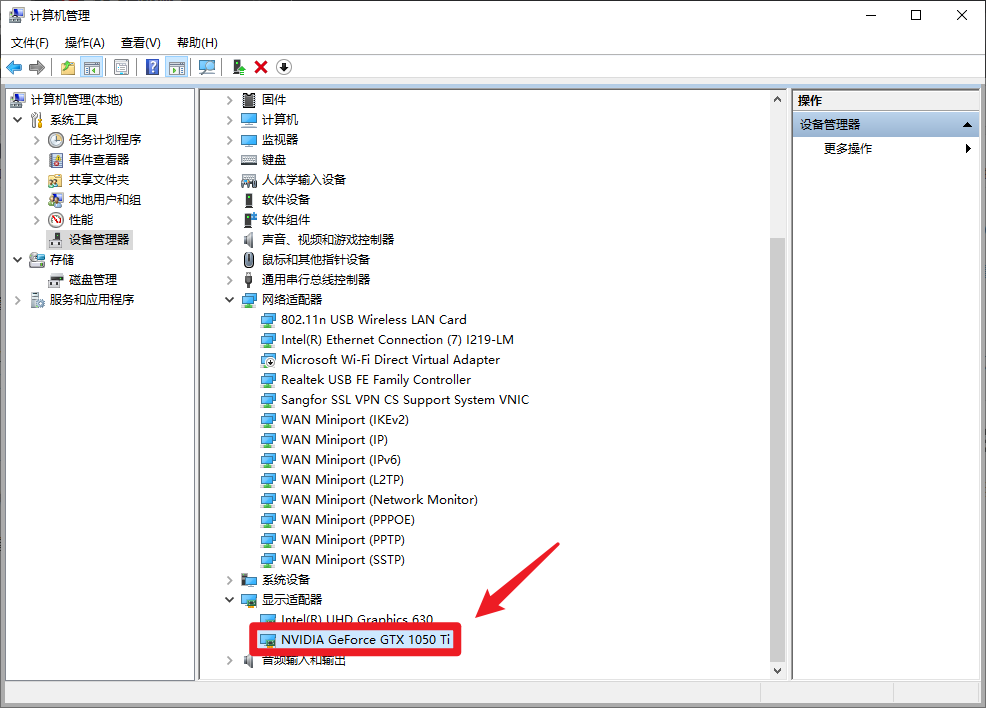Collapse the 网络适配器 category

point(229,299)
